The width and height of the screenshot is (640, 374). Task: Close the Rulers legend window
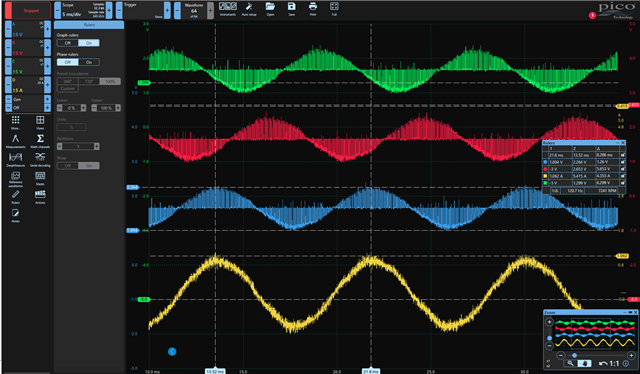point(623,143)
